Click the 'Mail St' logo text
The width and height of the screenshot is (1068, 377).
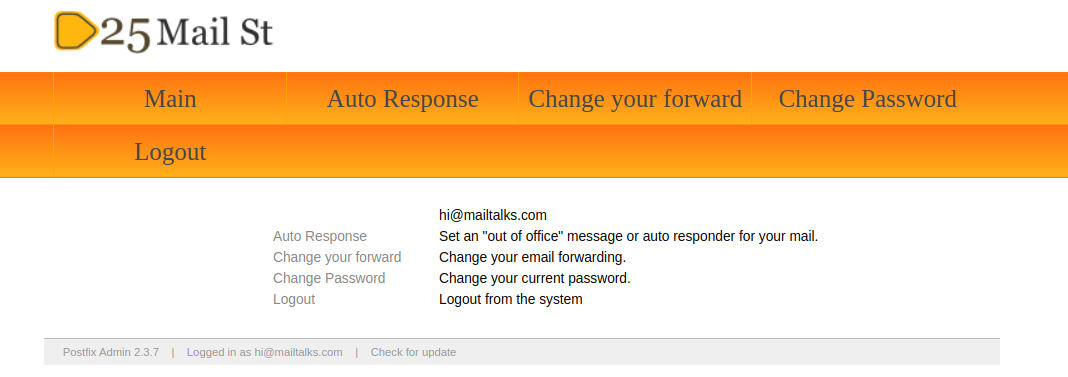pos(215,32)
